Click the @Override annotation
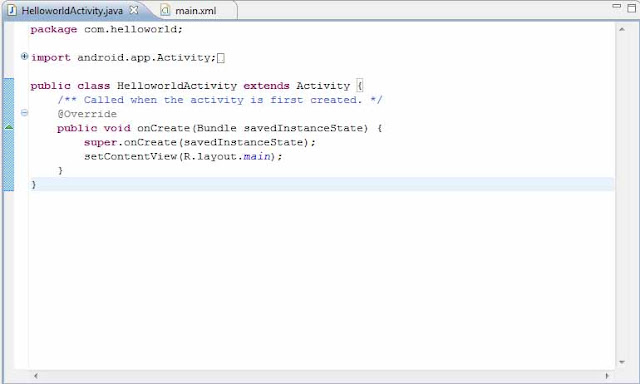Screen dimensions: 640x384 pyautogui.click(x=87, y=114)
